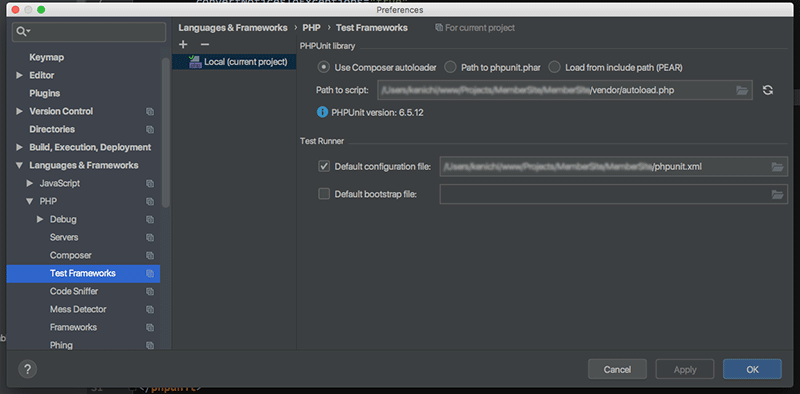Select Local (current project) configuration

[234, 62]
